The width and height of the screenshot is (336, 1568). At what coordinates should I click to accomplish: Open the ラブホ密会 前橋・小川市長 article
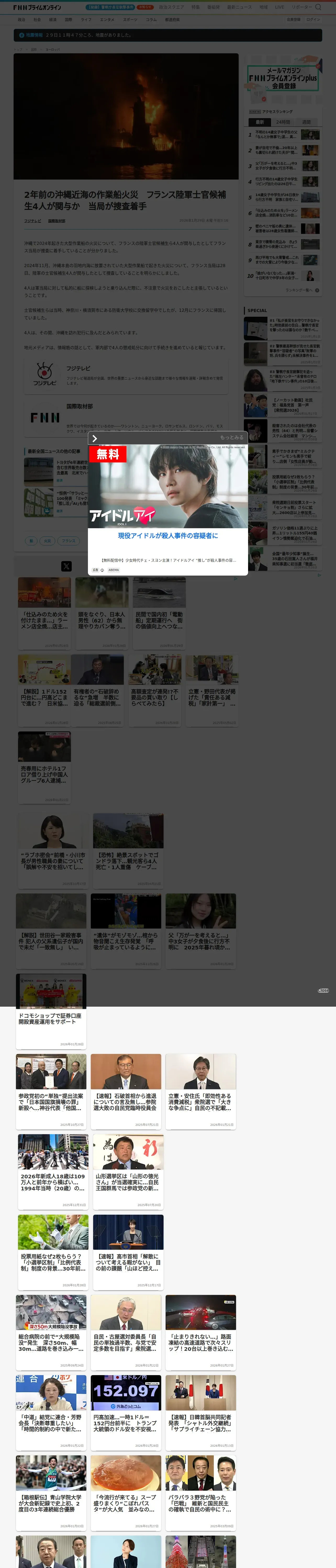tap(54, 851)
